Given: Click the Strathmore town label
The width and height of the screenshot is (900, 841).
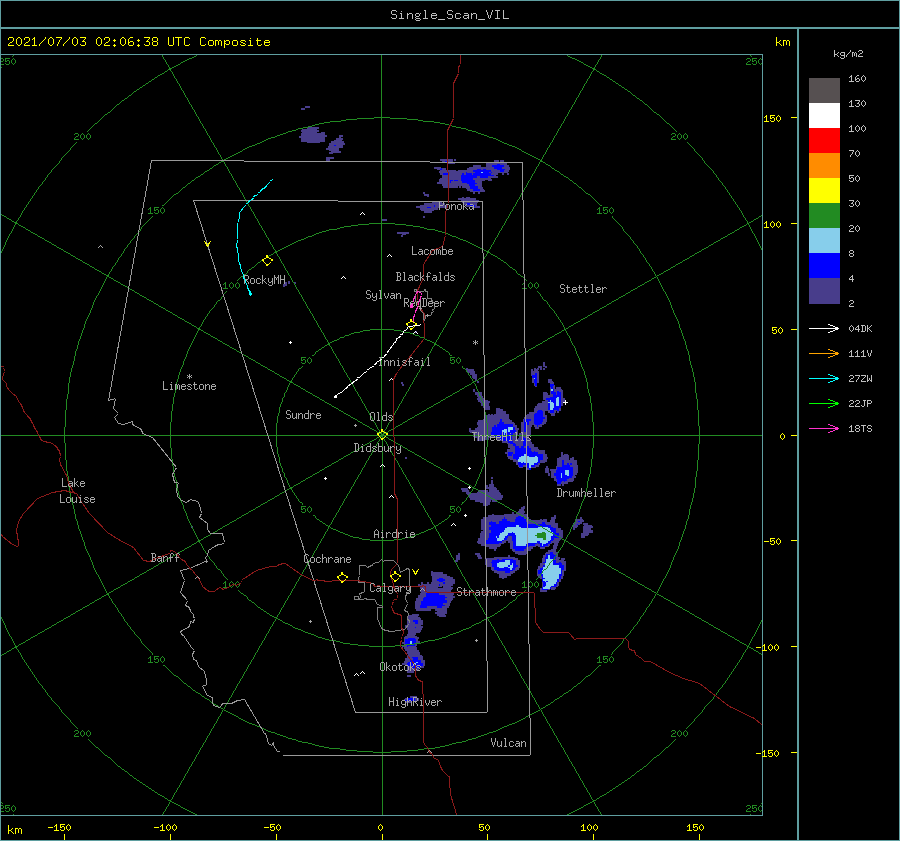Looking at the screenshot, I should [486, 592].
